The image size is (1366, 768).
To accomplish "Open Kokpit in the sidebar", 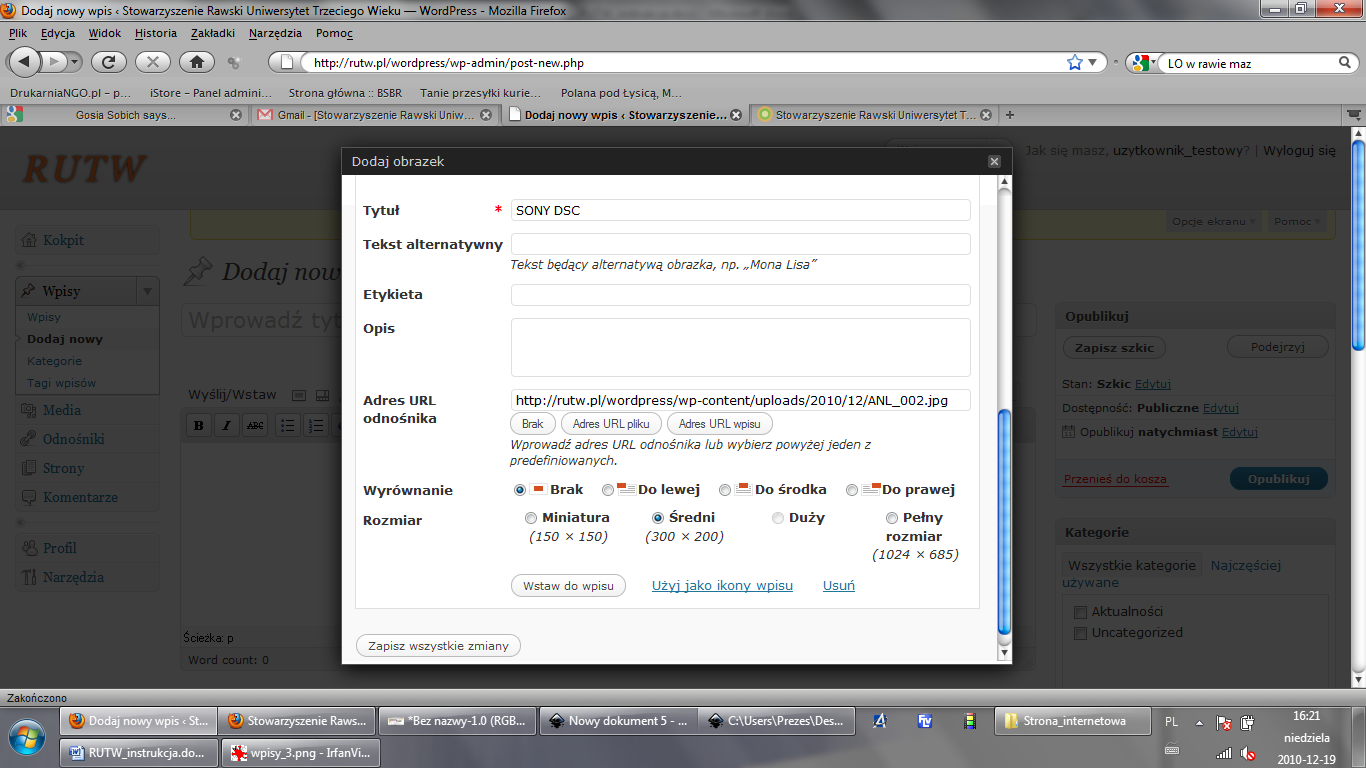I will coord(63,241).
